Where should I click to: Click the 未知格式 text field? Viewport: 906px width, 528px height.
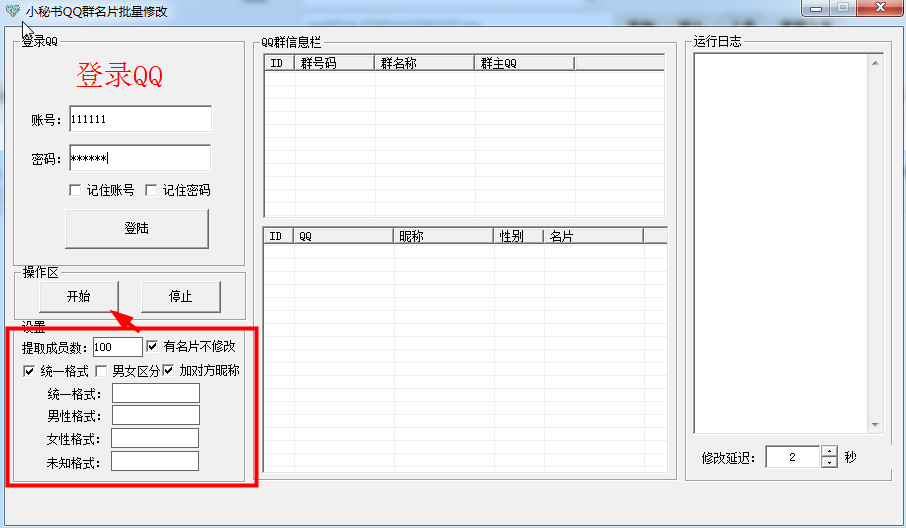click(155, 461)
